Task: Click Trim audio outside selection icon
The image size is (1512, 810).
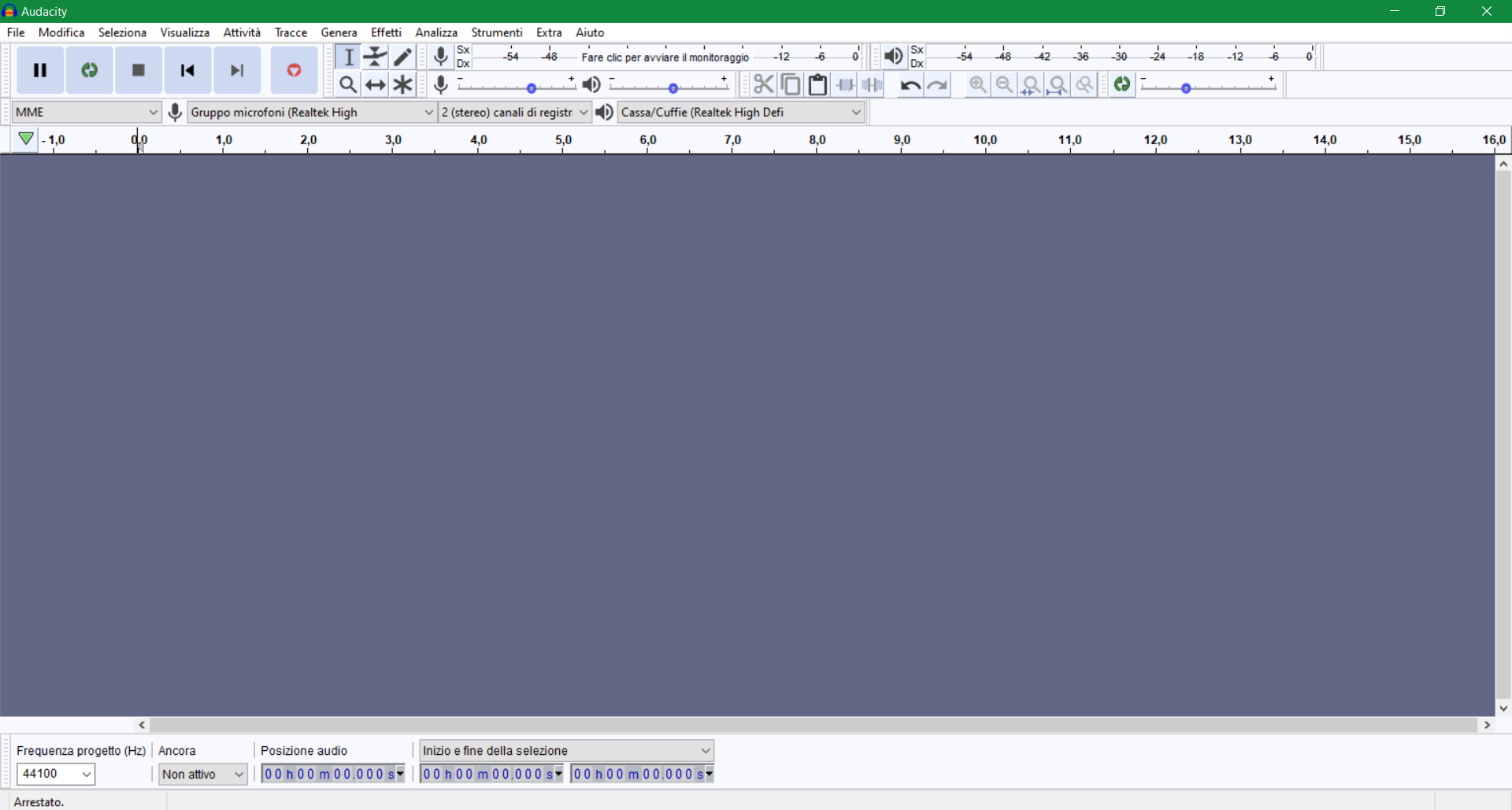Action: click(845, 84)
